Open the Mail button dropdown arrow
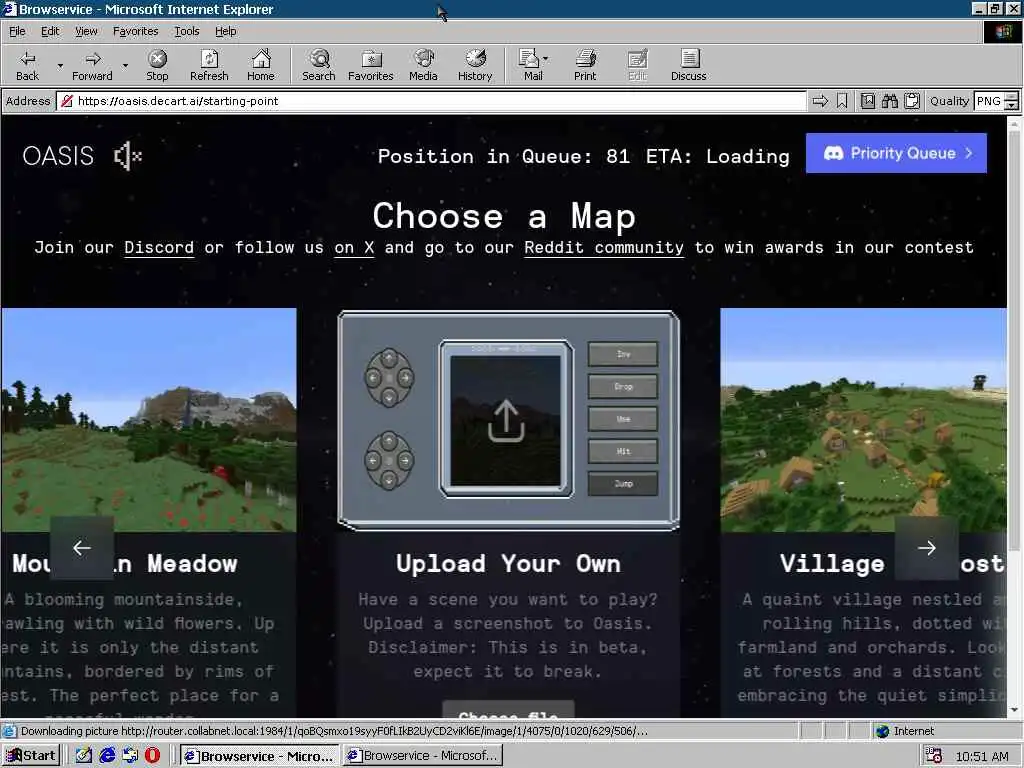This screenshot has height=768, width=1024. [545, 59]
